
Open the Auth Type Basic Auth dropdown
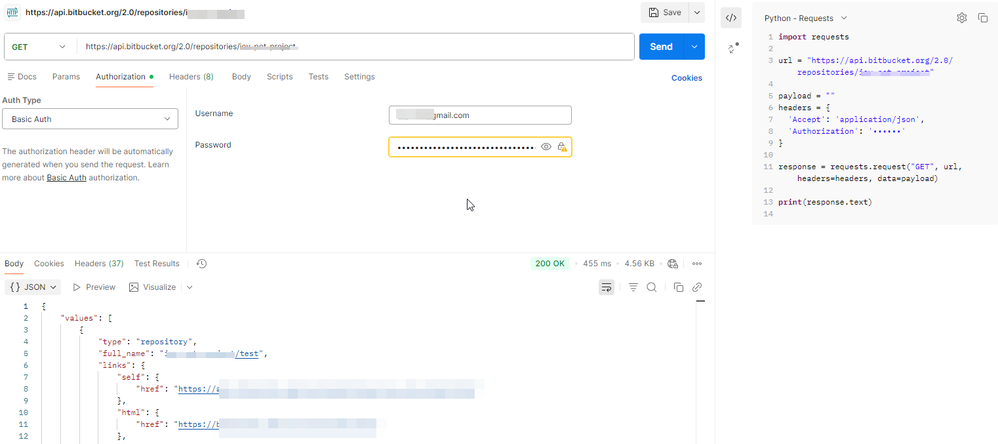tap(90, 119)
